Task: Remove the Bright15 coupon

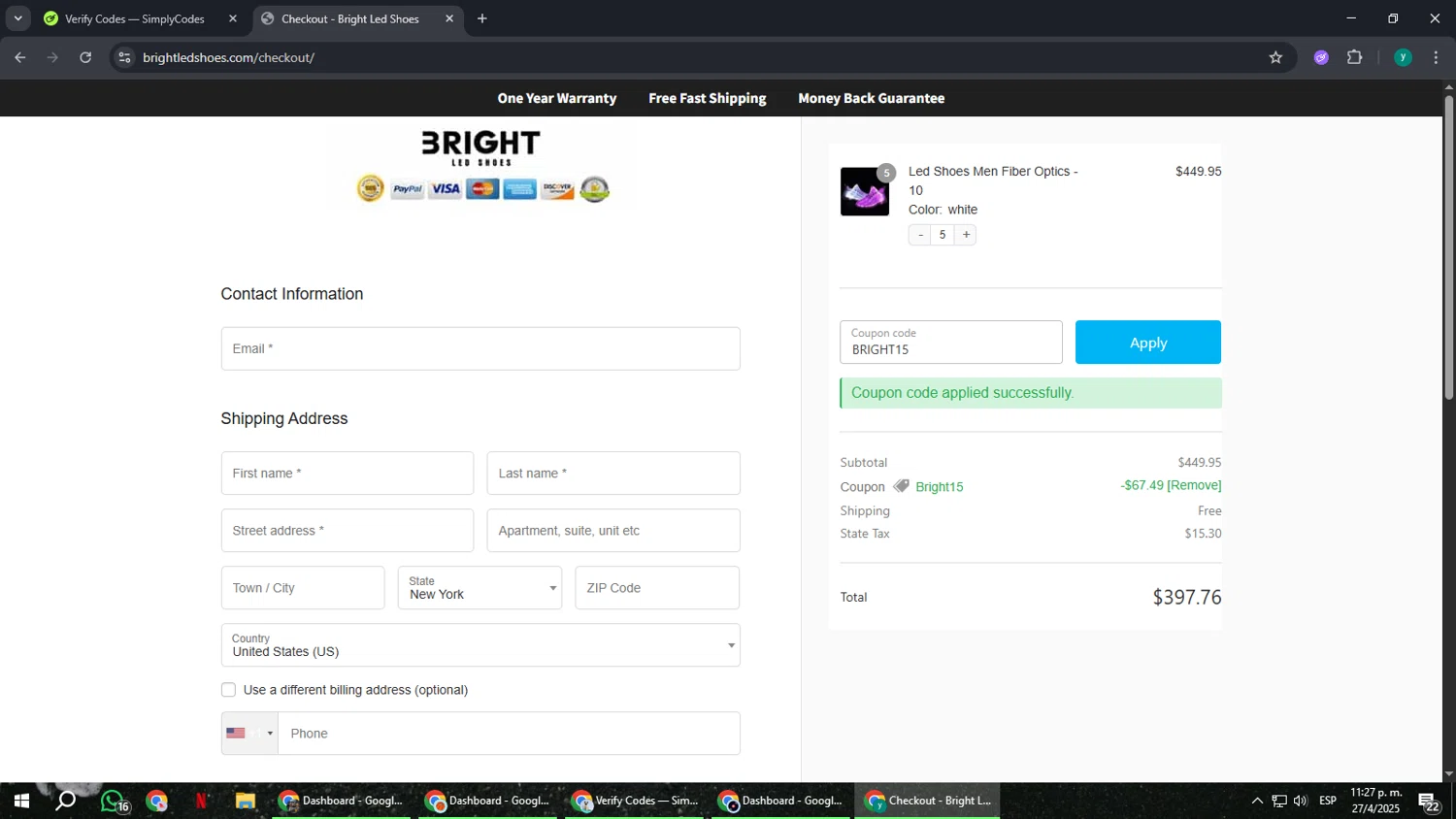Action: (x=1194, y=485)
